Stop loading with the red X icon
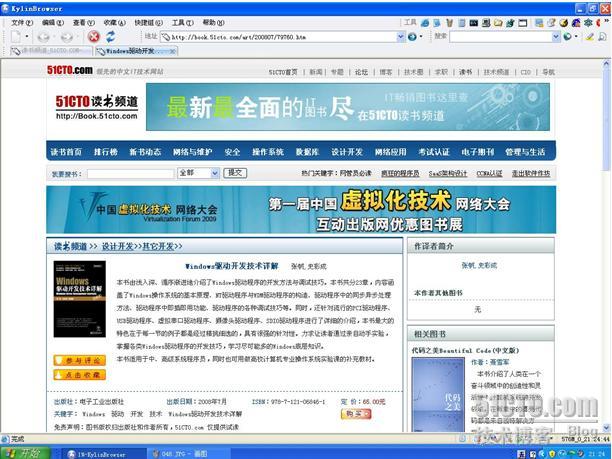This screenshot has width=612, height=459. point(94,37)
